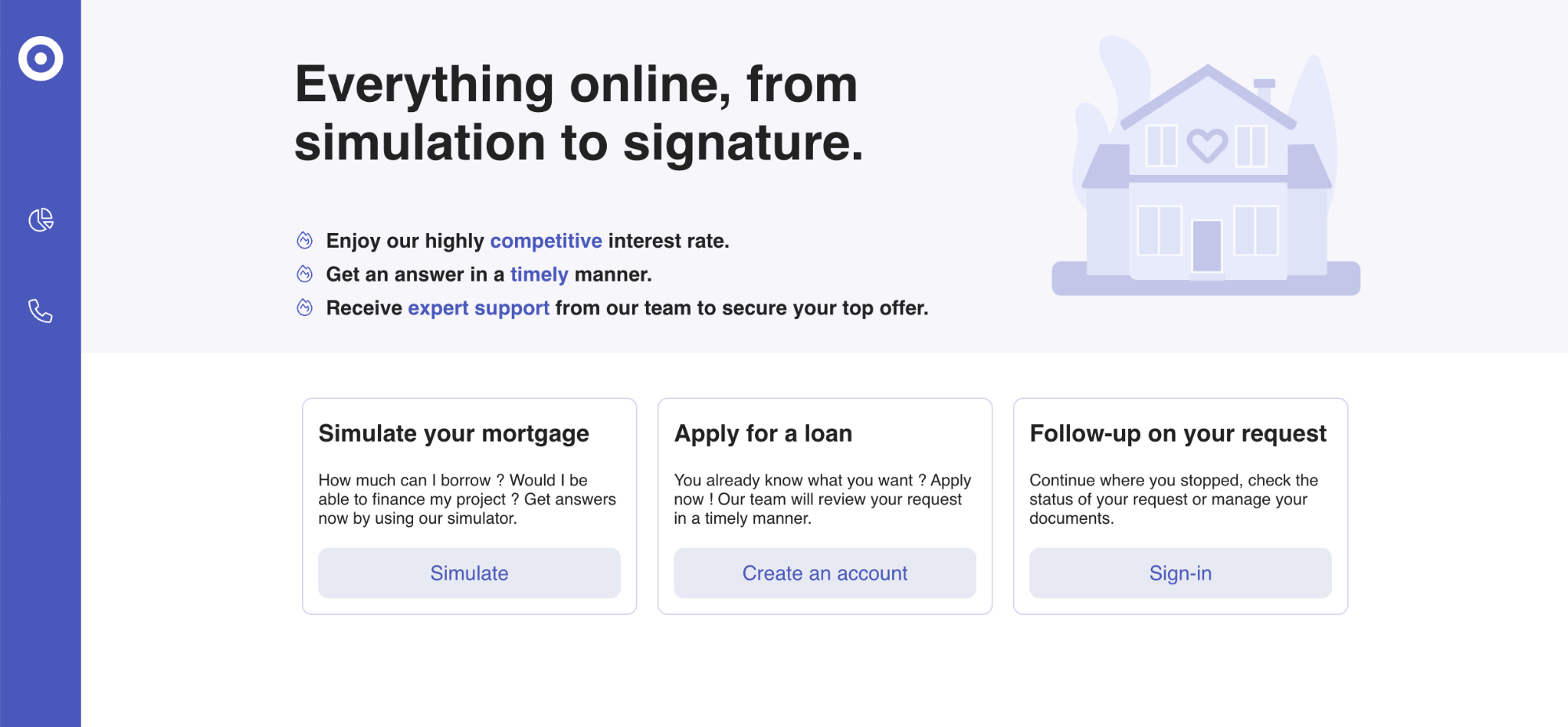Click bullet icon beside competitive interest rate
The image size is (1568, 727).
(x=305, y=240)
